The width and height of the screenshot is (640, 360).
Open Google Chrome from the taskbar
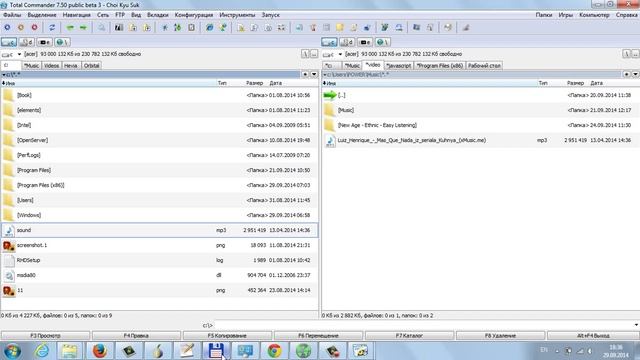click(x=274, y=351)
